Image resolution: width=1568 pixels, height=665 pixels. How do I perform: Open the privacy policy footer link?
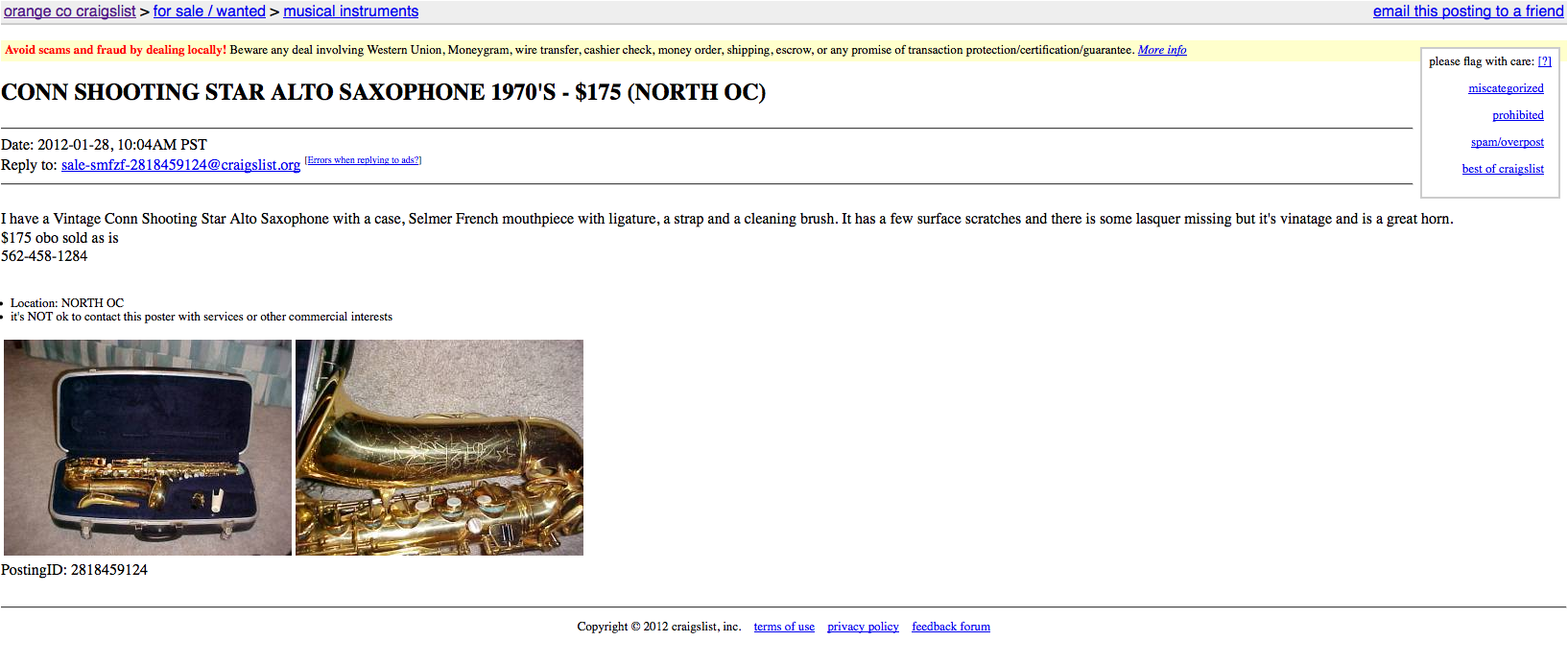coord(863,627)
